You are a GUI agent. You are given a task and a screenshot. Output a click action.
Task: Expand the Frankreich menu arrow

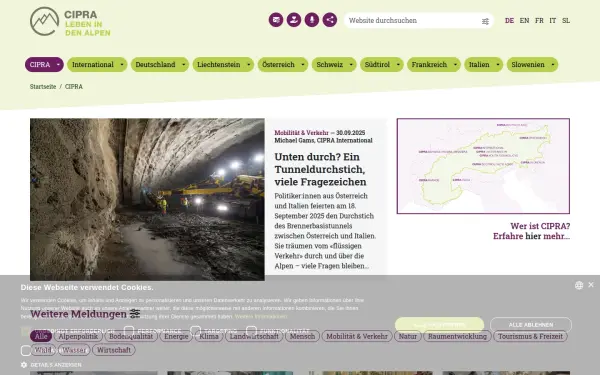tap(455, 65)
